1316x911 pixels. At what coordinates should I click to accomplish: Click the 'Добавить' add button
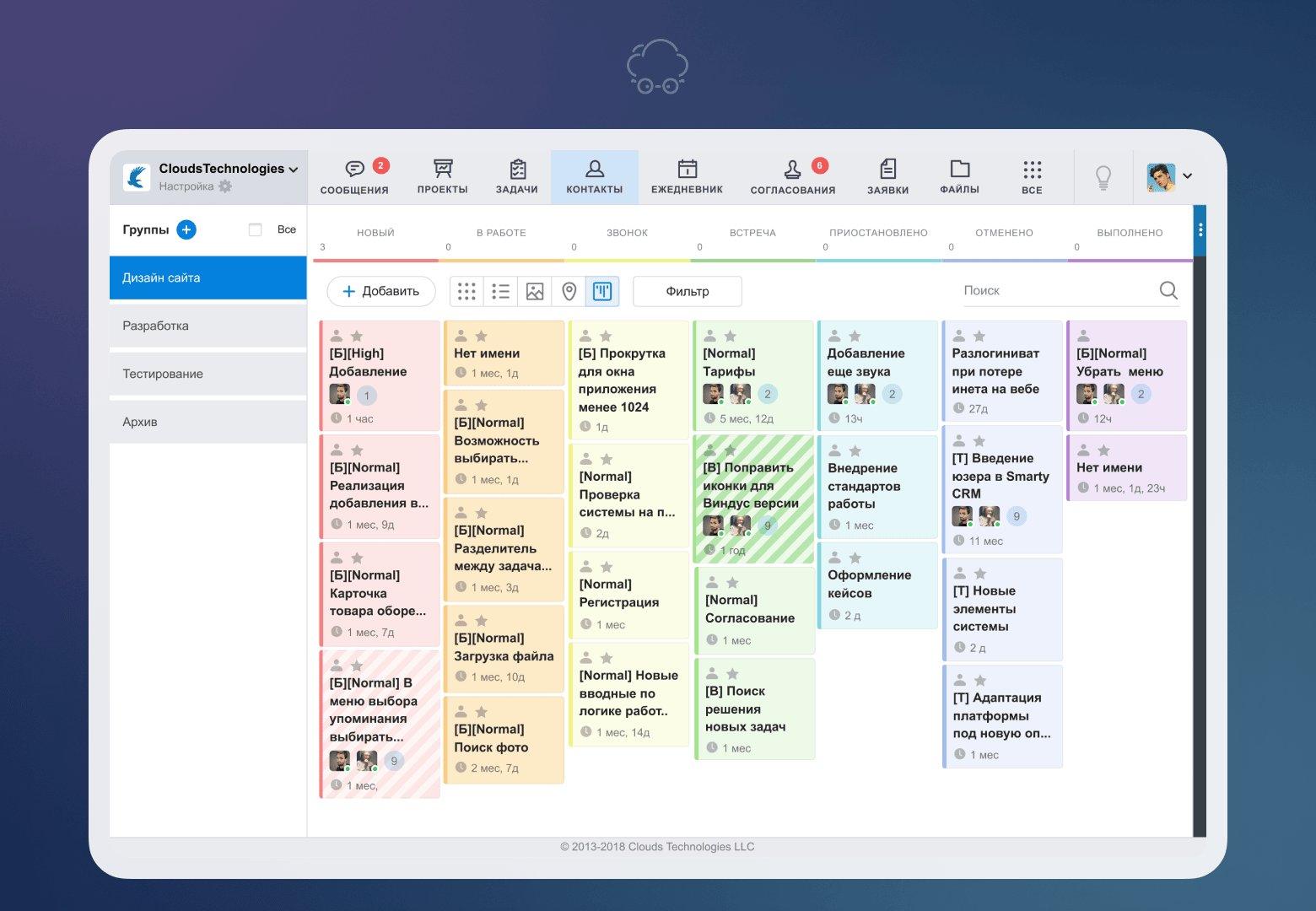[x=381, y=292]
